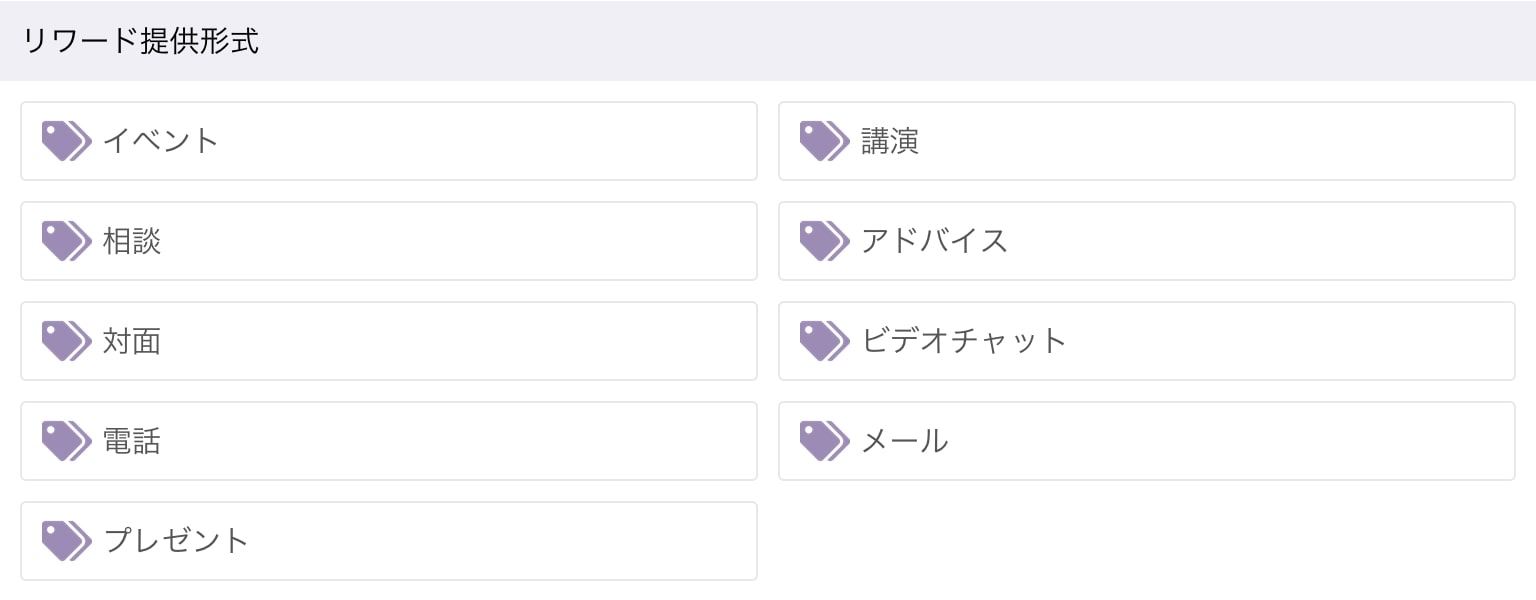Click the tag icon next to 電話
Screen dimensions: 1536x600
click(x=67, y=441)
